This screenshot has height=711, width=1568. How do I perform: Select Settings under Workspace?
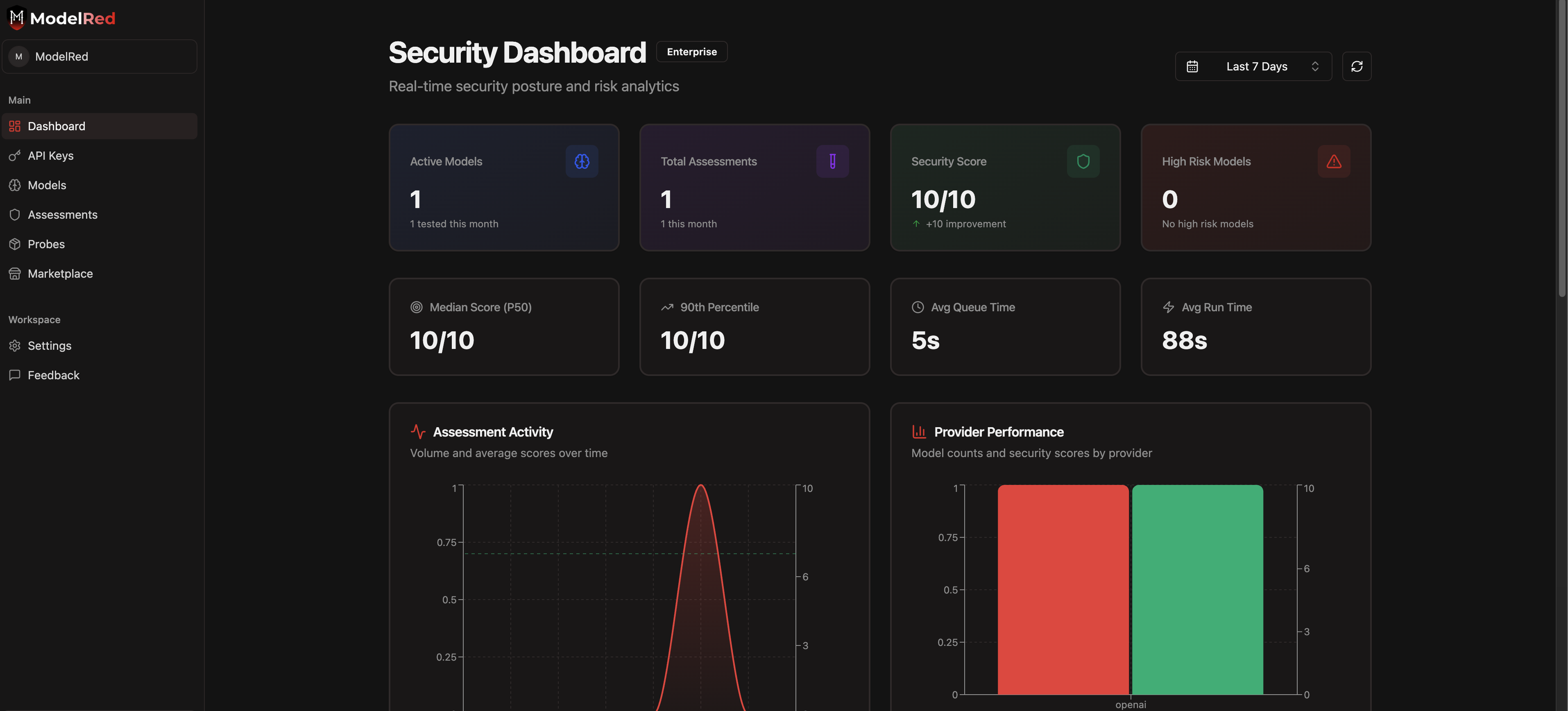(49, 345)
